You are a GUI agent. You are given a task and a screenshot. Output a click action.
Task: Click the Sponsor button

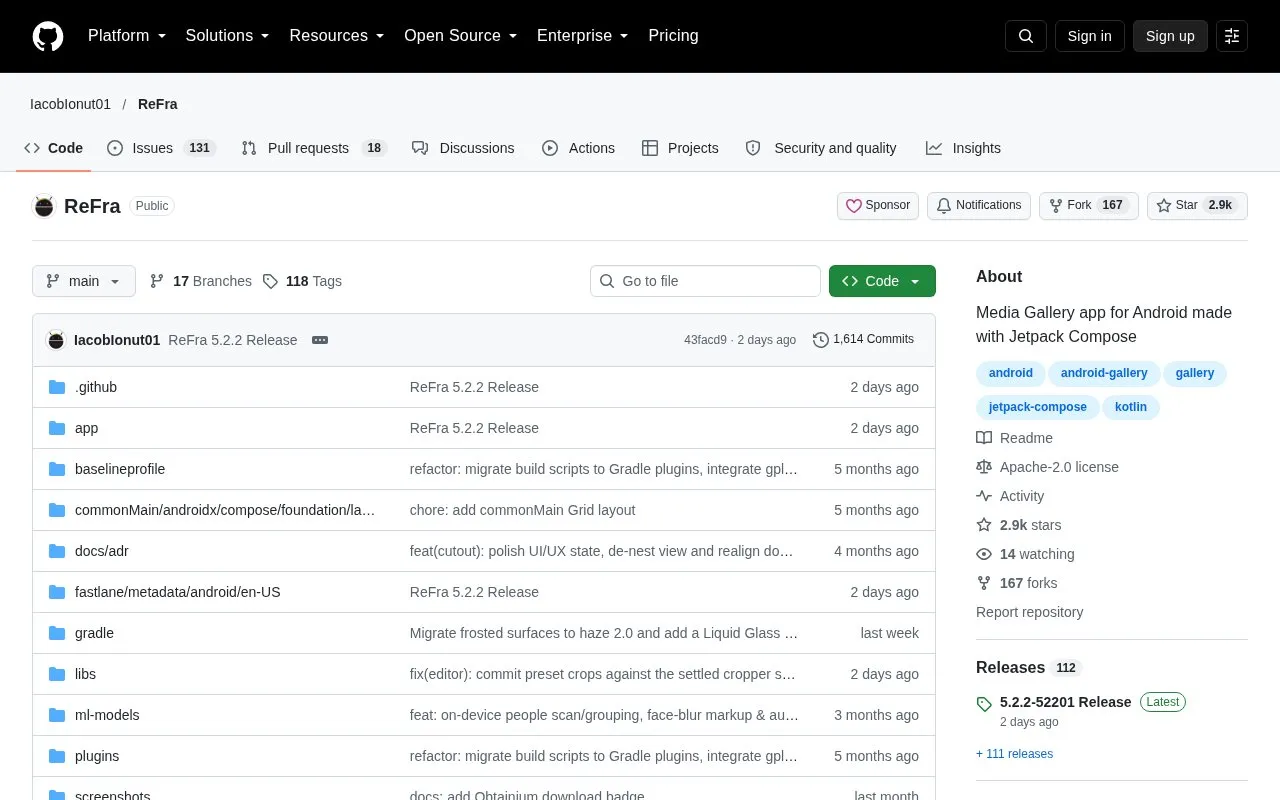(878, 206)
